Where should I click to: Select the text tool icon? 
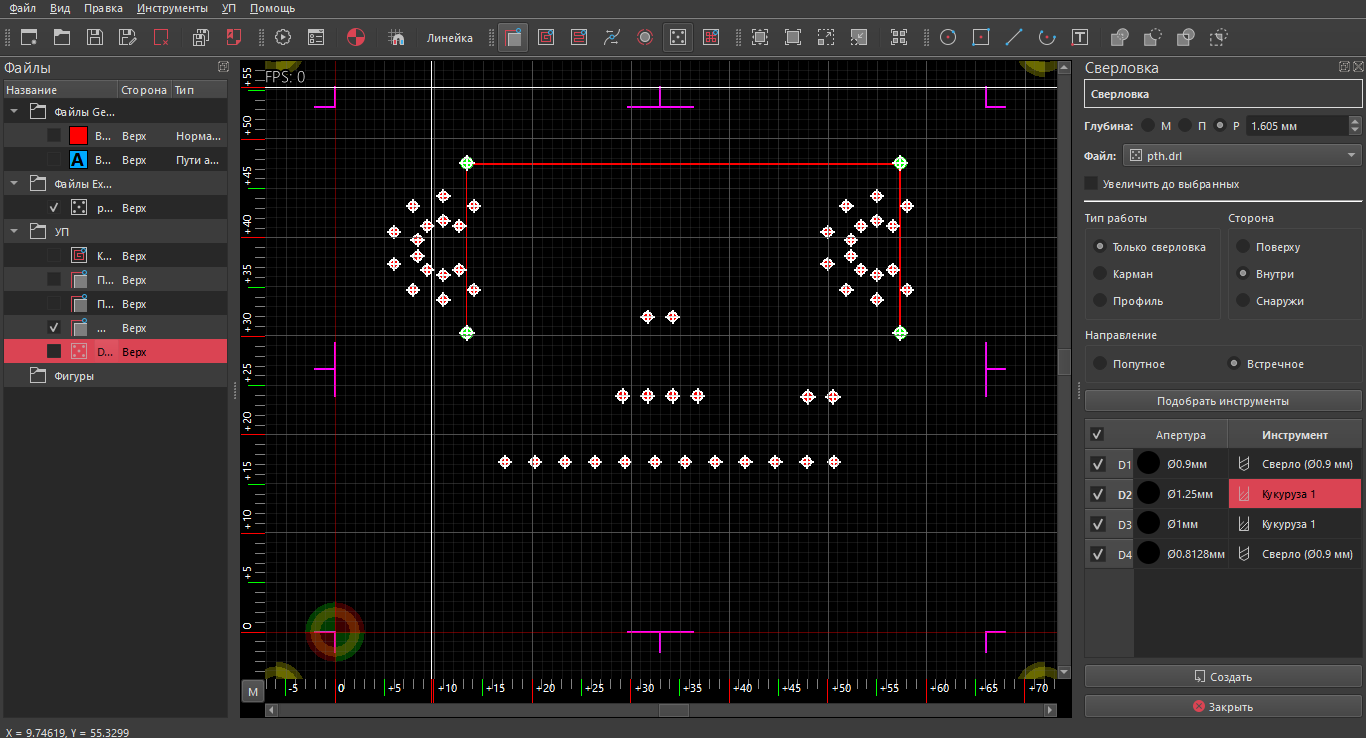[1080, 37]
